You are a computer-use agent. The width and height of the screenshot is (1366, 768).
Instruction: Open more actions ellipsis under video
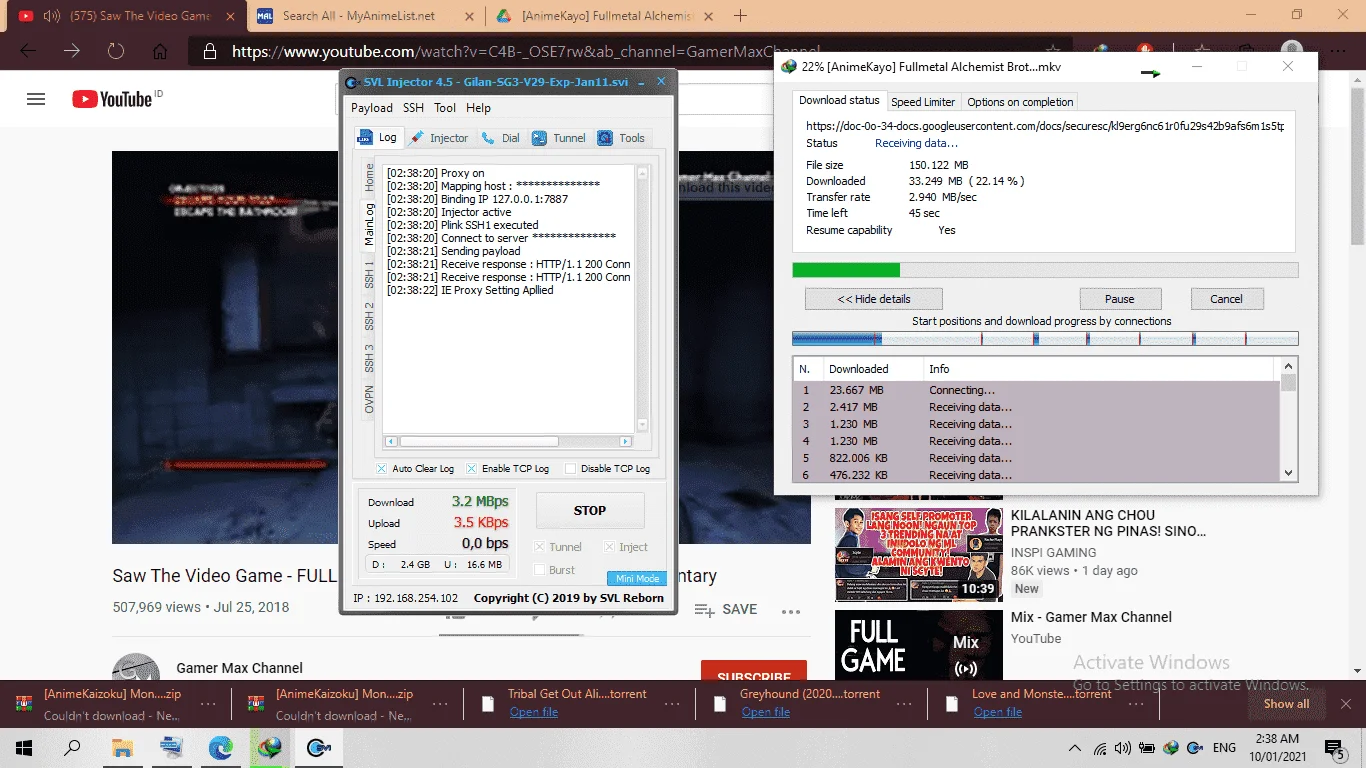[791, 610]
